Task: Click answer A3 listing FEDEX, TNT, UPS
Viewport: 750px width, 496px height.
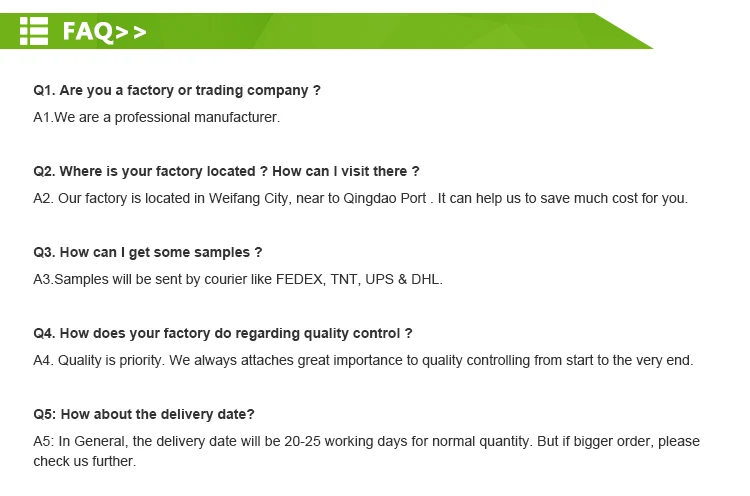Action: point(237,279)
